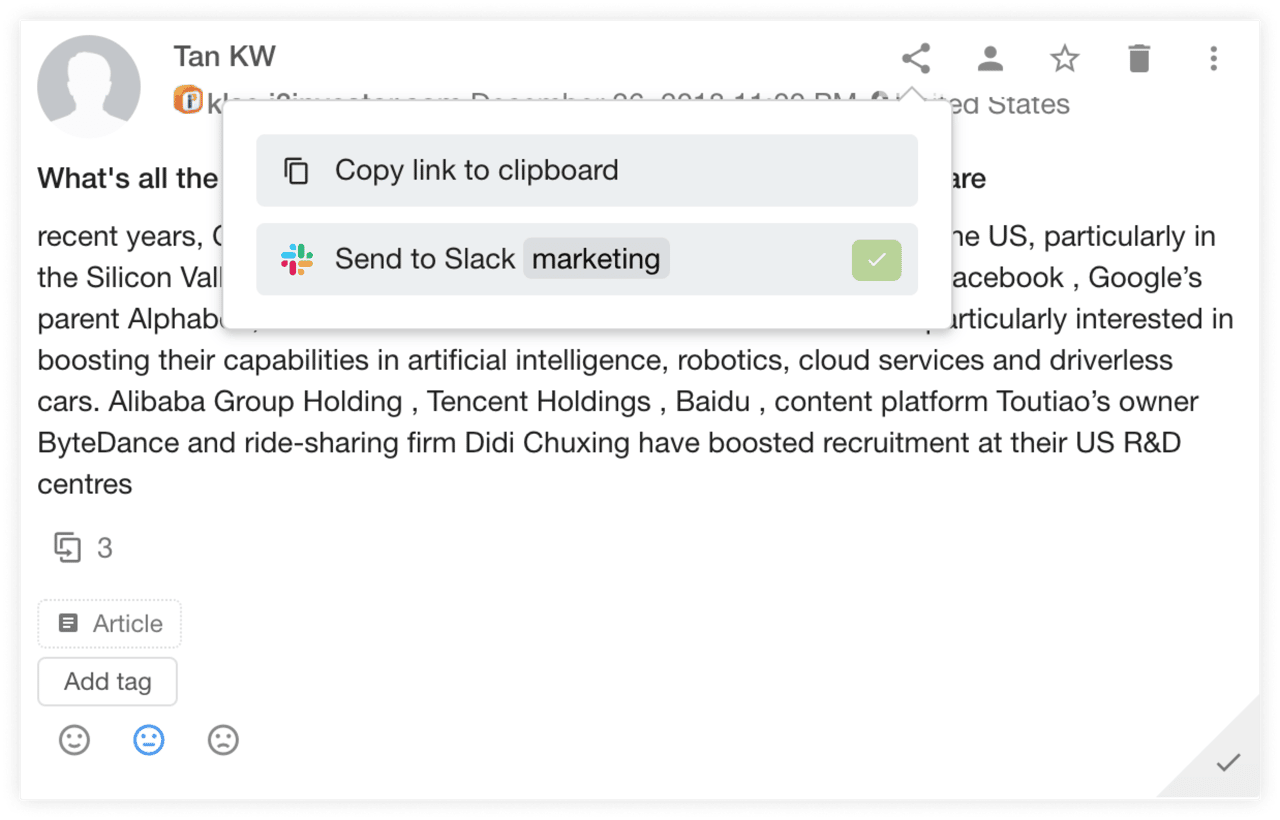Click the repost counter icon
Screen dimensions: 1280x820
click(x=68, y=547)
